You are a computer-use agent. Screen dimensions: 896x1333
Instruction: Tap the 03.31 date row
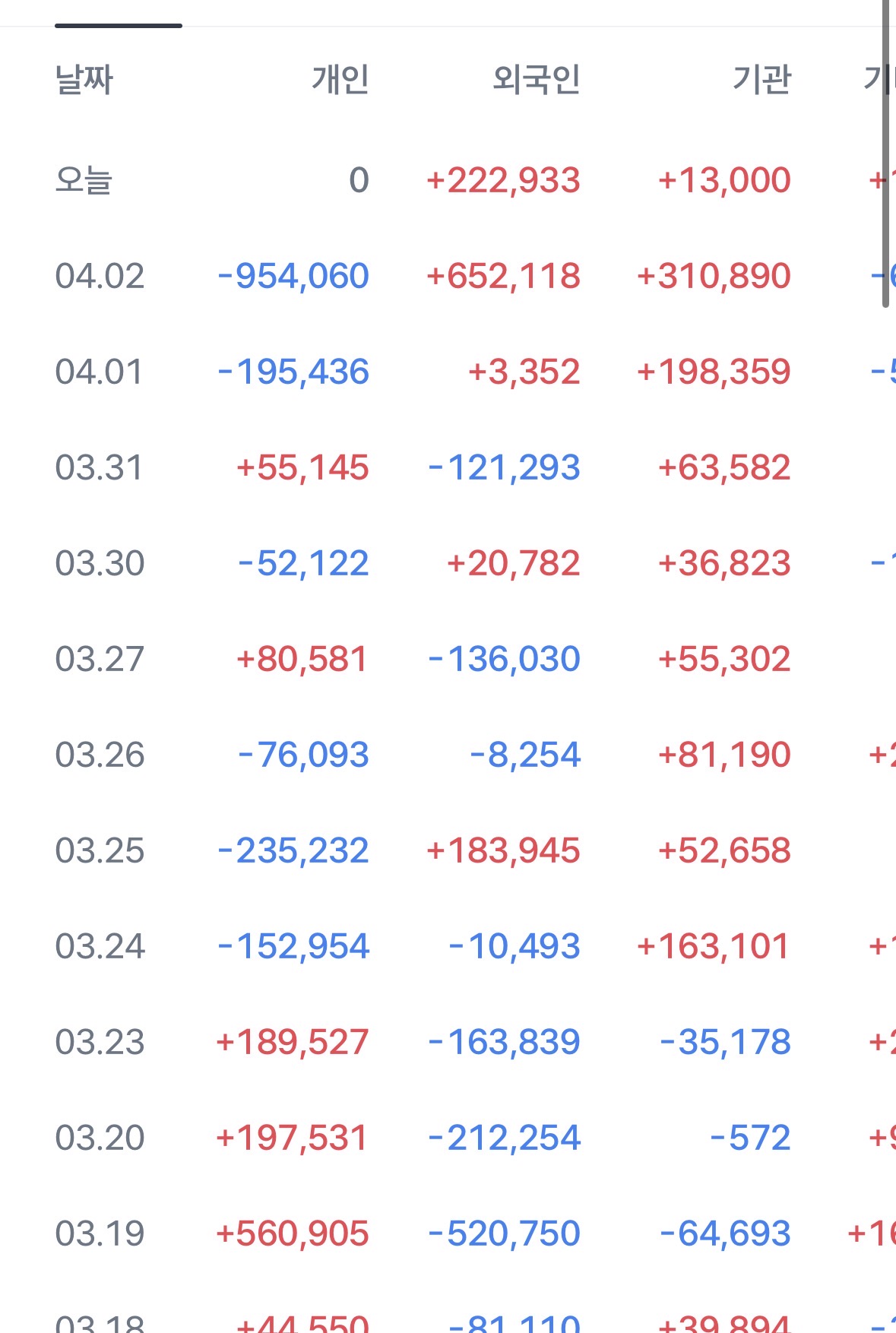click(100, 467)
